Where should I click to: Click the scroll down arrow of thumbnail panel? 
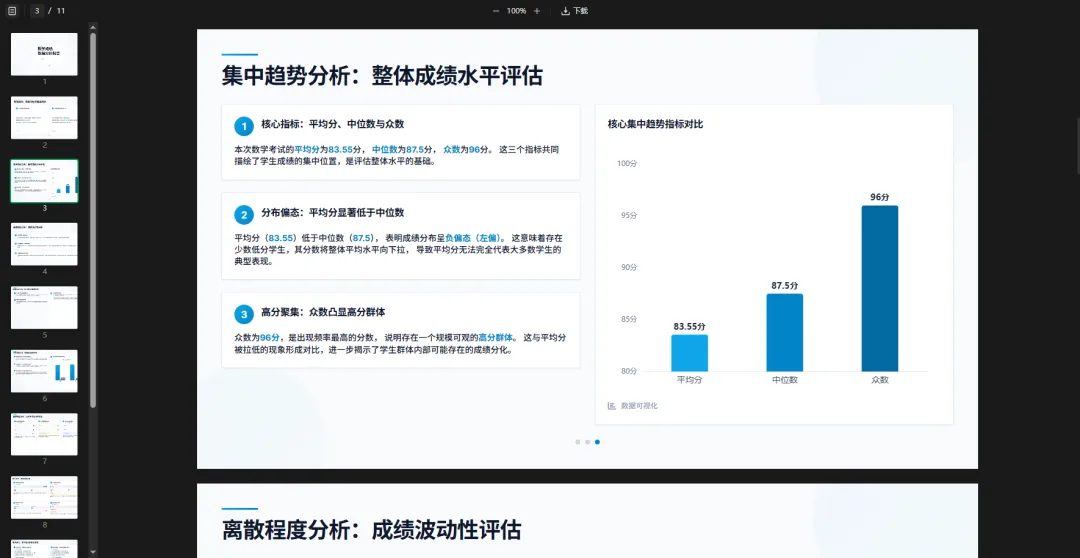[x=93, y=552]
